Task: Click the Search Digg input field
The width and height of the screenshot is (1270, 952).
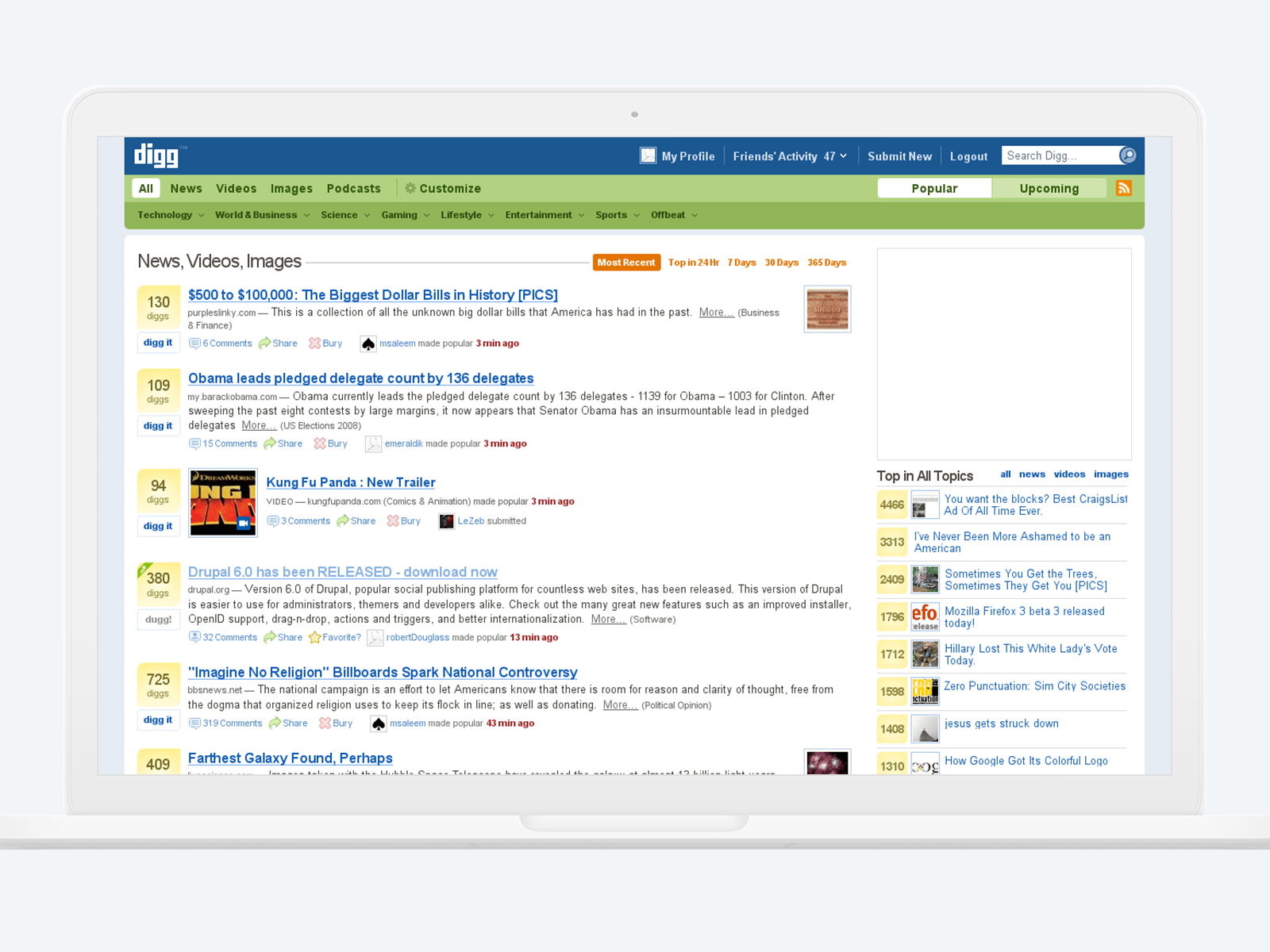Action: 1060,155
